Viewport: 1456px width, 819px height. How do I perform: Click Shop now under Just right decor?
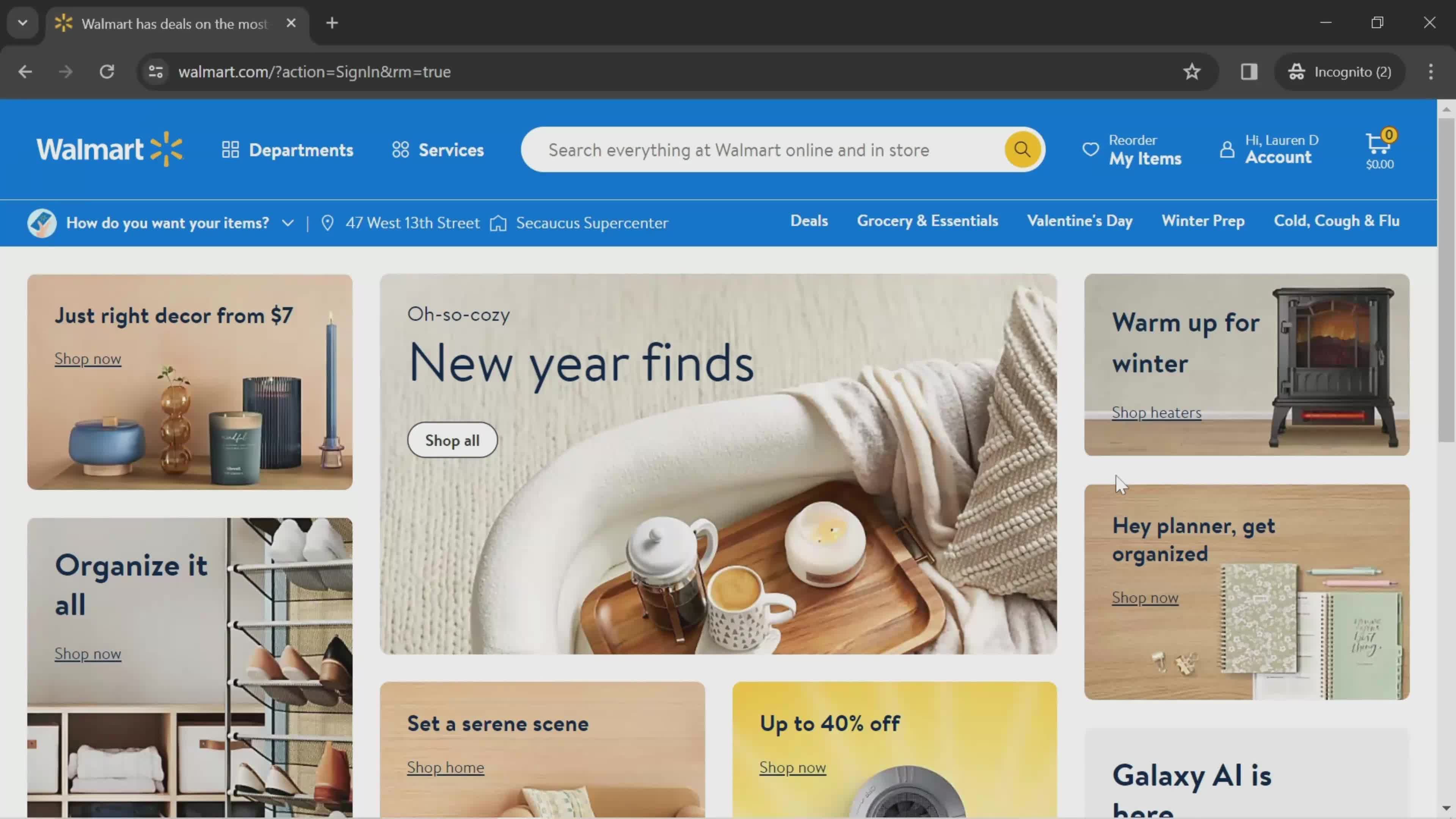pyautogui.click(x=88, y=359)
